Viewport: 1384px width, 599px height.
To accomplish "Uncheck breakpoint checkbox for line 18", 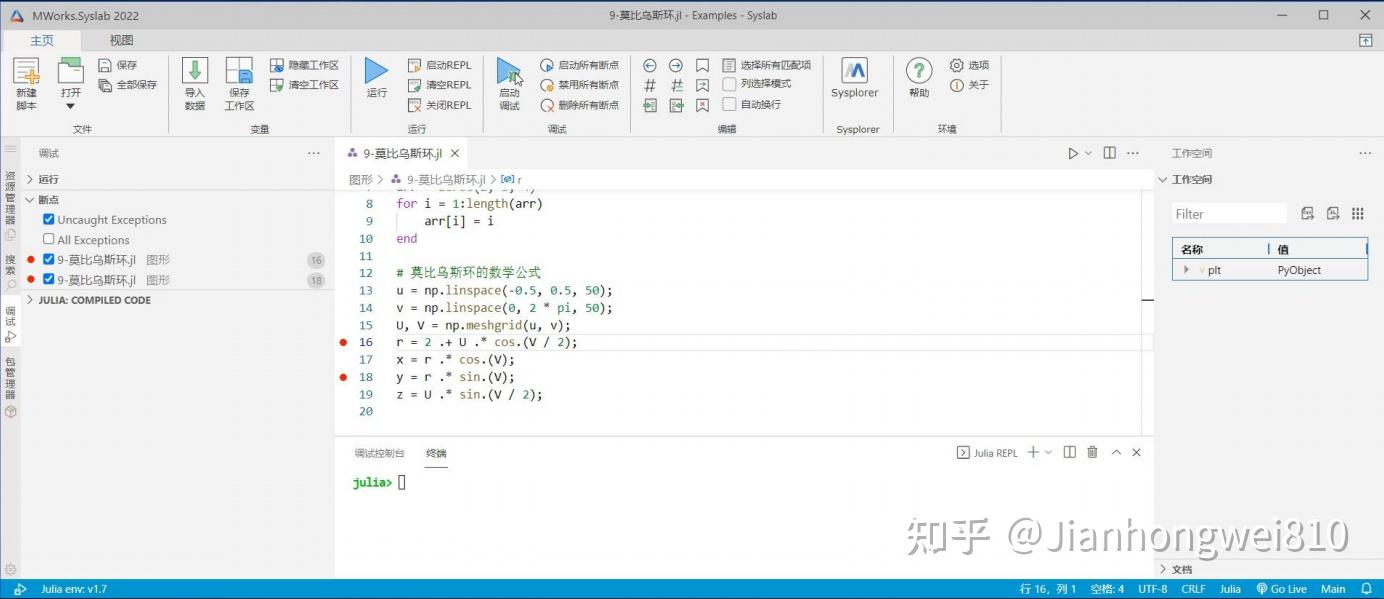I will (48, 279).
